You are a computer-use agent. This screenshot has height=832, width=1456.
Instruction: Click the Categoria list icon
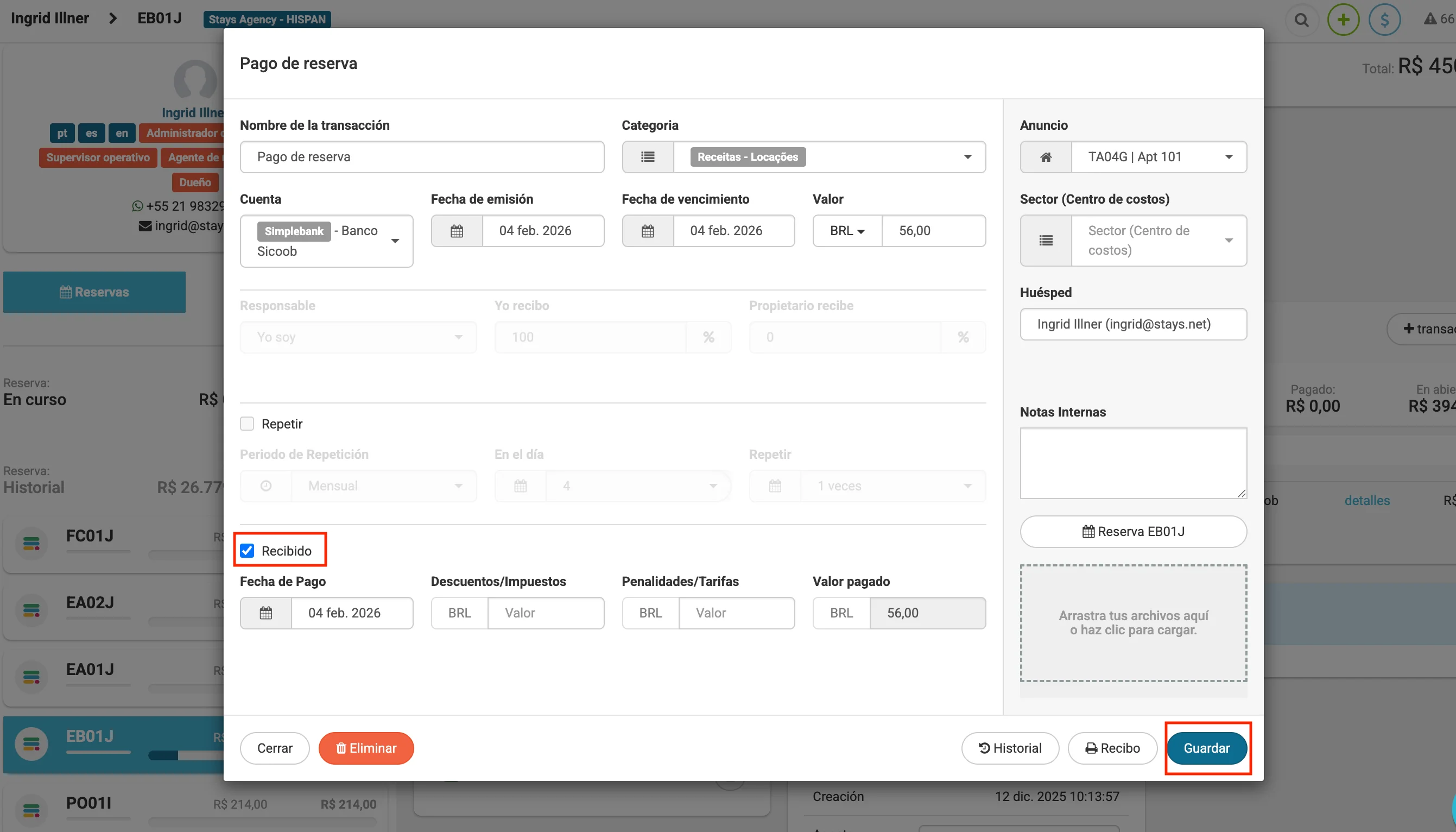pos(647,157)
